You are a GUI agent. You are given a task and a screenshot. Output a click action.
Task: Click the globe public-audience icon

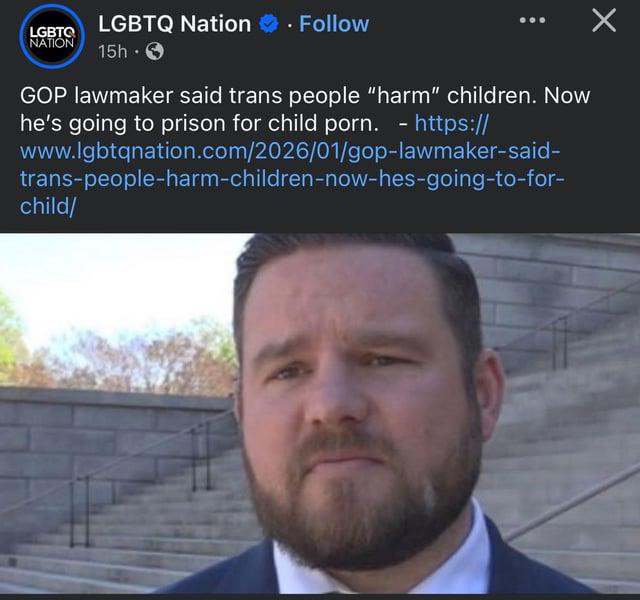coord(155,51)
